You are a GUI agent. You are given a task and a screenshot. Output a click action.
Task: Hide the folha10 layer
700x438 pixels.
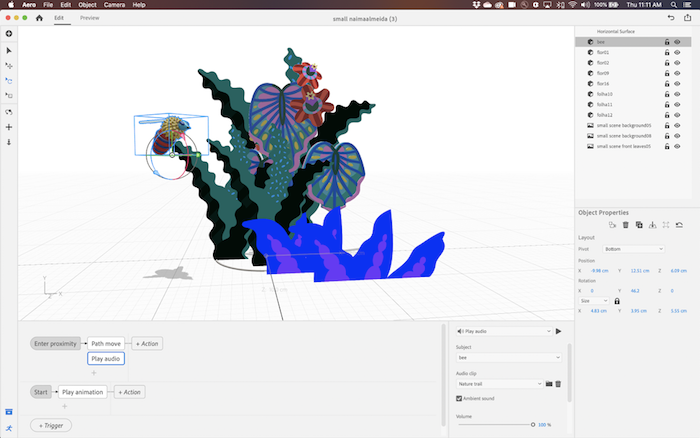tap(677, 94)
